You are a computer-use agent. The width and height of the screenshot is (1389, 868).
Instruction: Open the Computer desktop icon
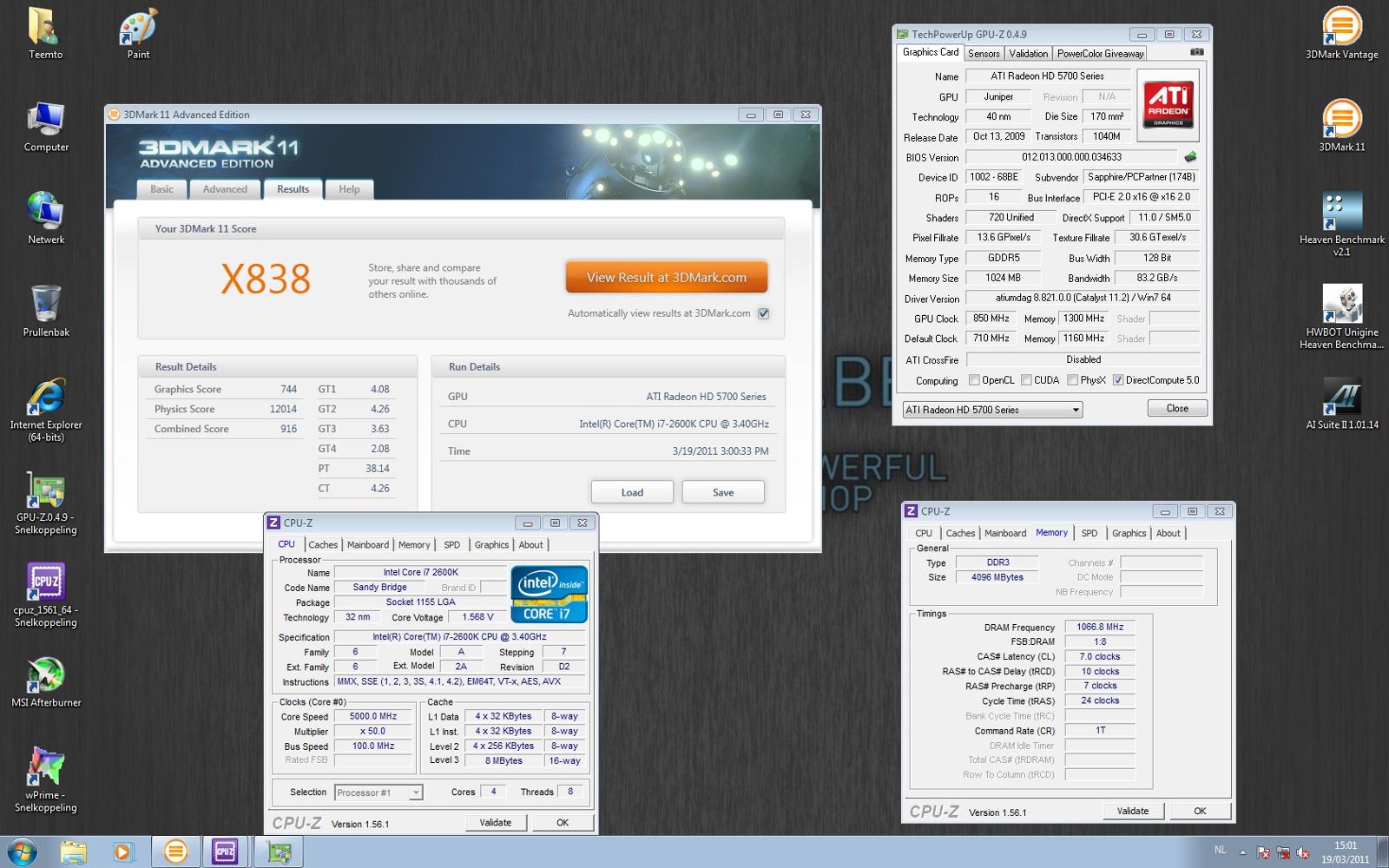46,127
